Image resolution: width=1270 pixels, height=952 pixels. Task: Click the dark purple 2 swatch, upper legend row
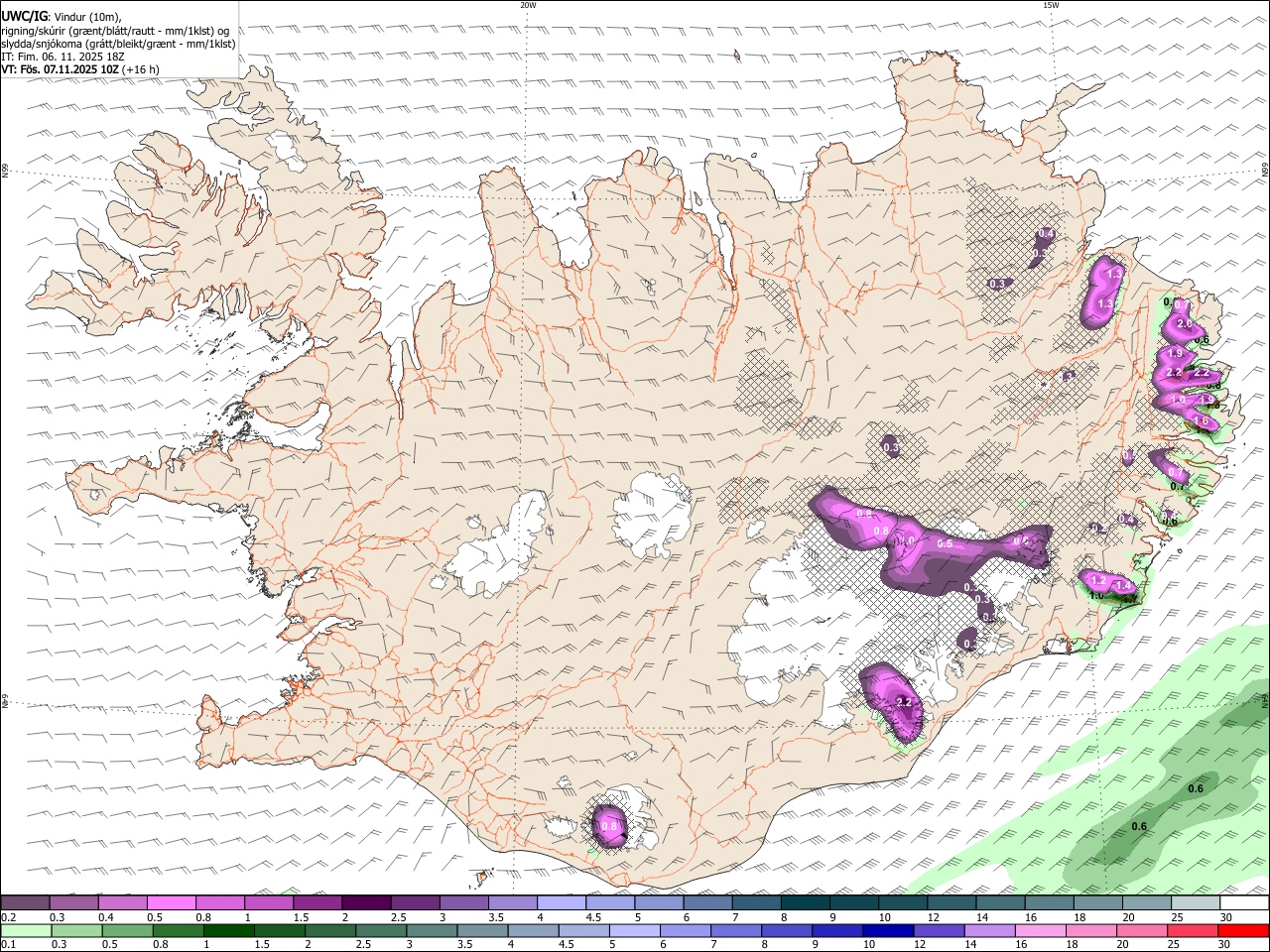366,903
